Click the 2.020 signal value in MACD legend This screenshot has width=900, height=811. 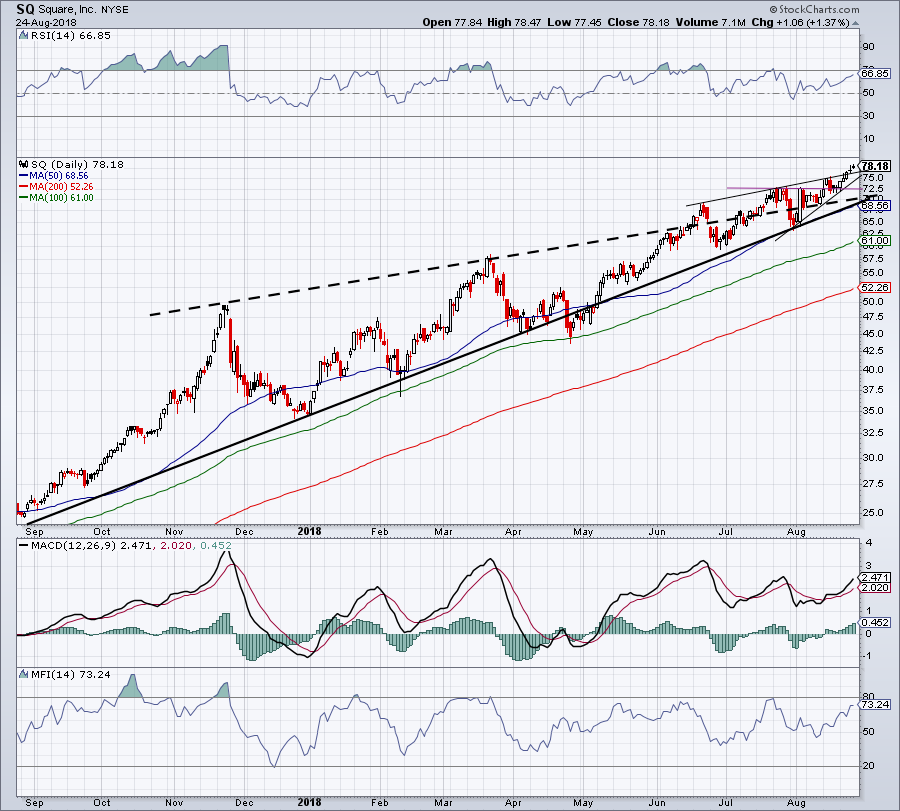click(x=176, y=545)
